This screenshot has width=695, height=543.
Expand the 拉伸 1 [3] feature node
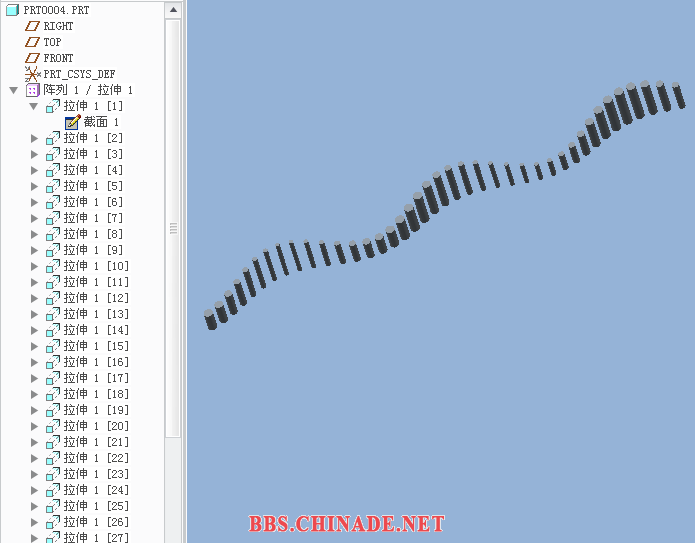[x=34, y=154]
